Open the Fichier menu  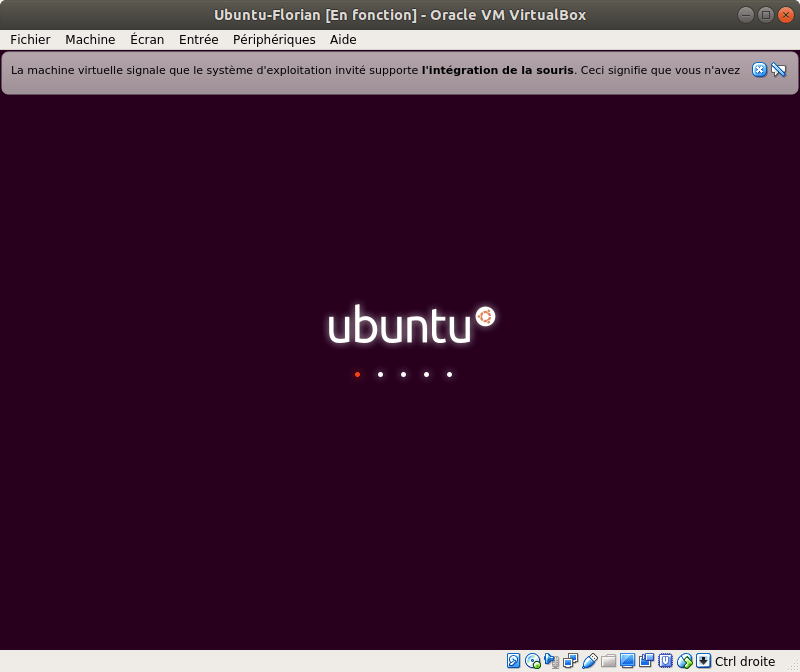point(30,40)
